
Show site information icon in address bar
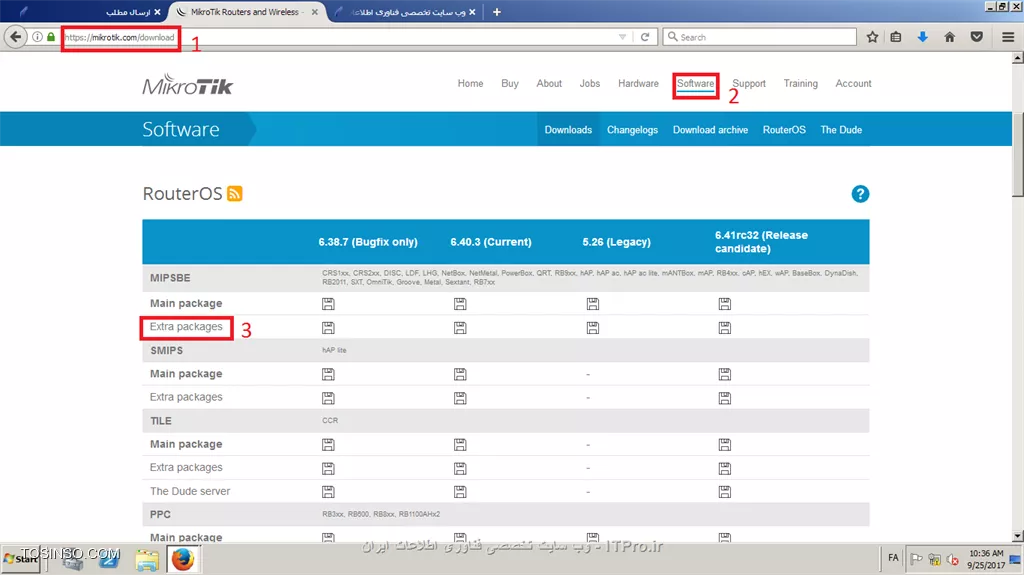37,37
